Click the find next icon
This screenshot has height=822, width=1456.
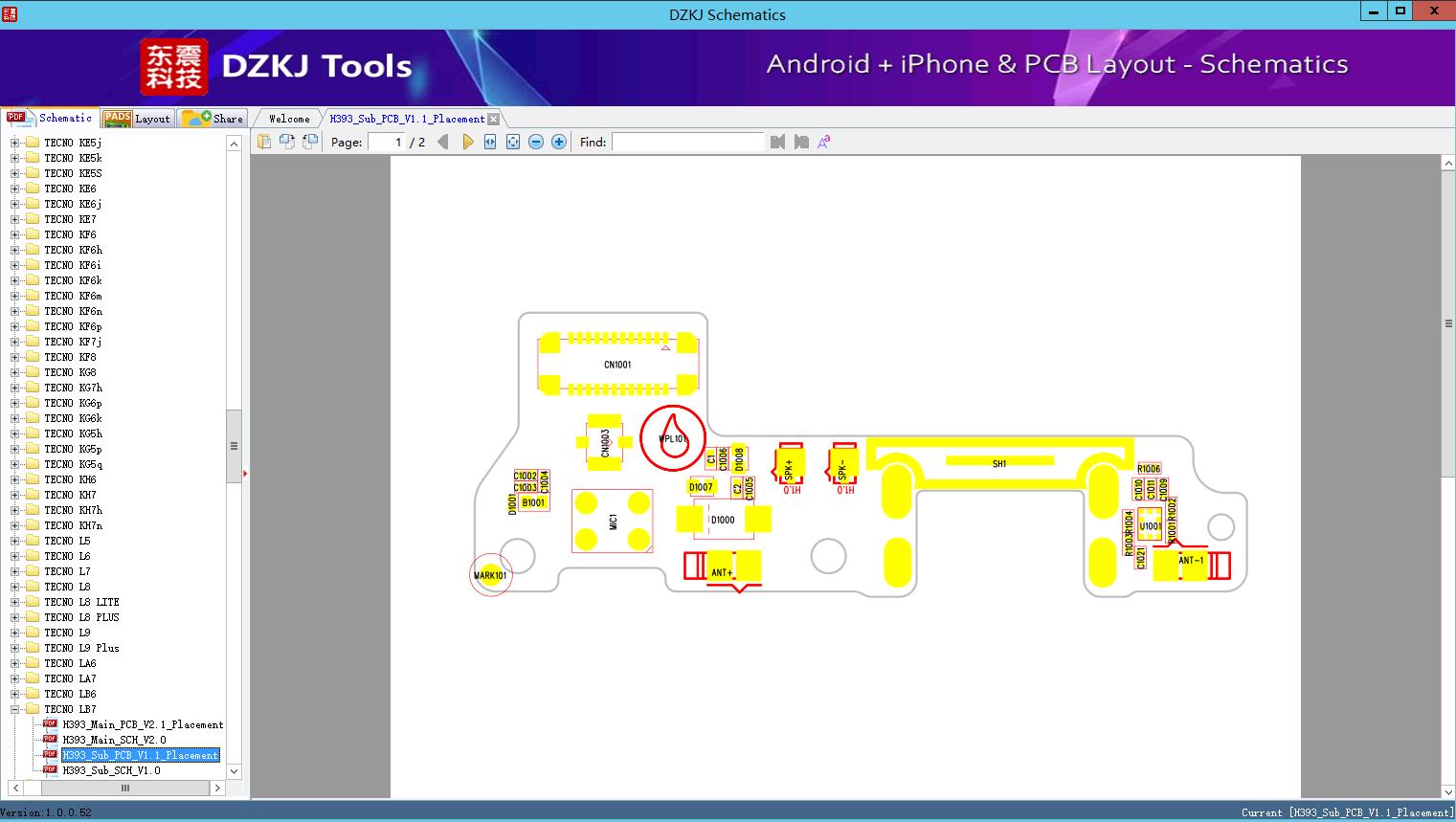801,142
